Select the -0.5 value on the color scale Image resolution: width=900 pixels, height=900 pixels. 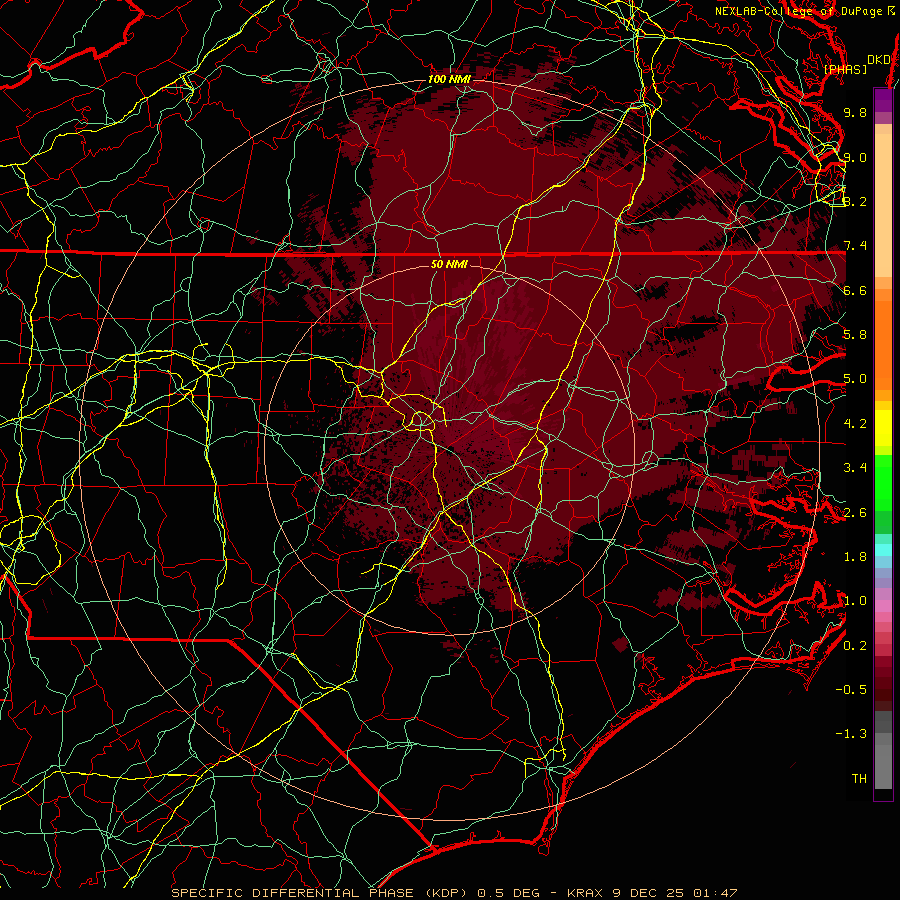[852, 690]
